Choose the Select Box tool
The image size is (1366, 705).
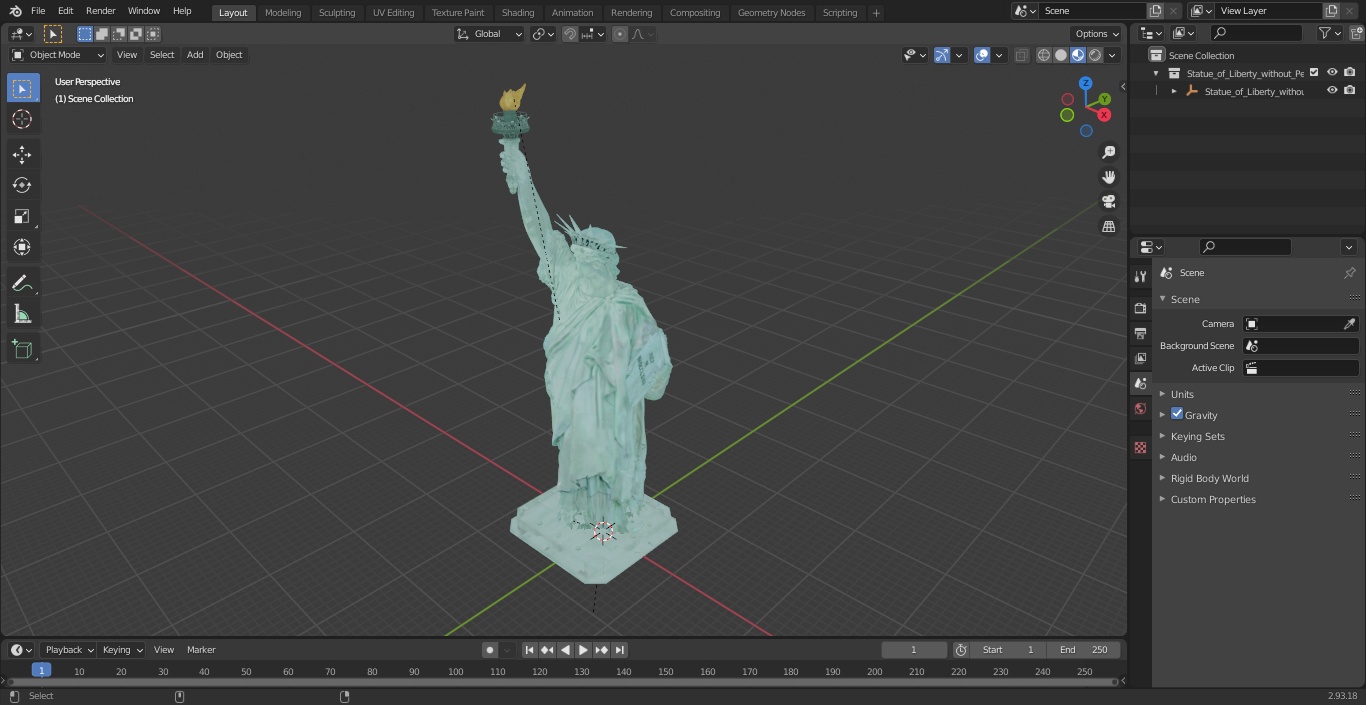(x=22, y=88)
